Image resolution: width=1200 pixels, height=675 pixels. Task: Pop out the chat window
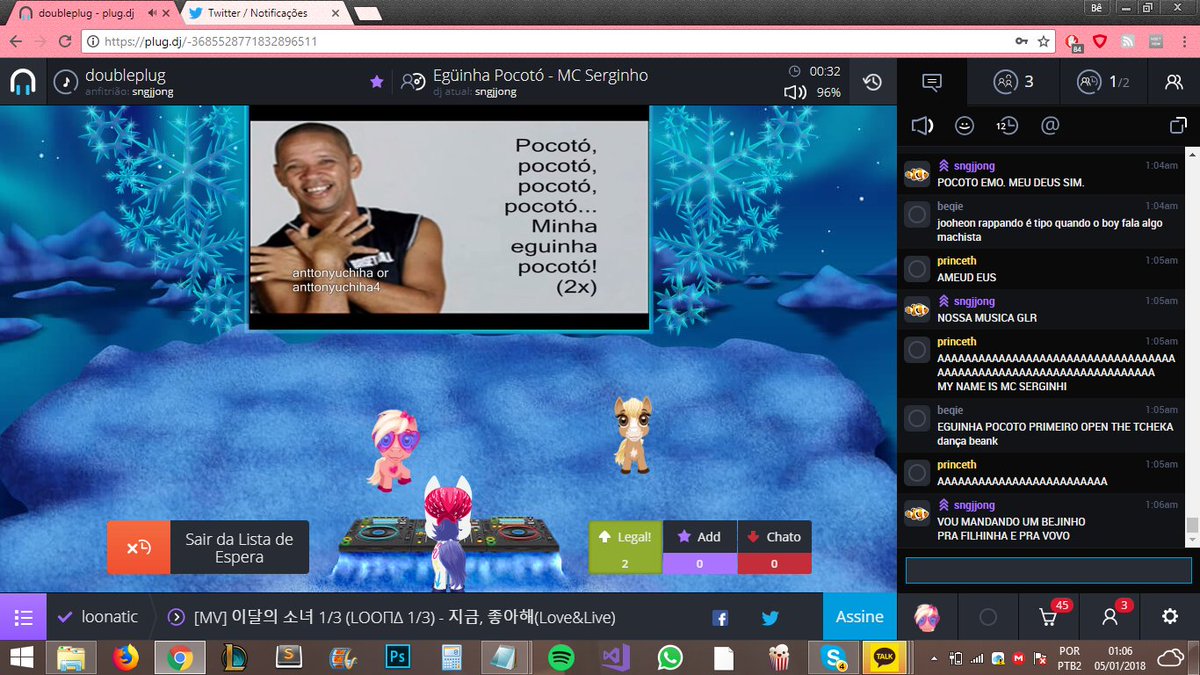(1177, 125)
